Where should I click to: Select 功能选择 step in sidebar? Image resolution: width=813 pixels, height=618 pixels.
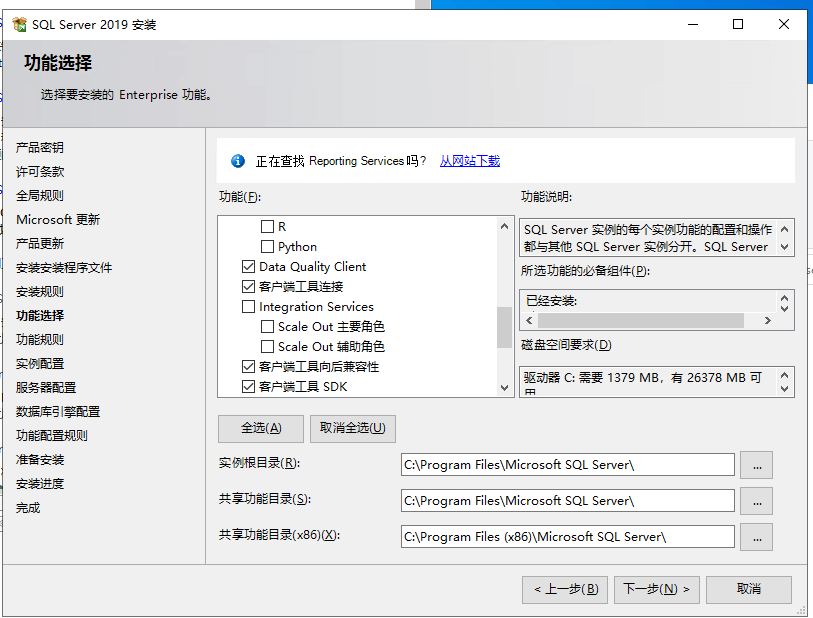tap(40, 316)
